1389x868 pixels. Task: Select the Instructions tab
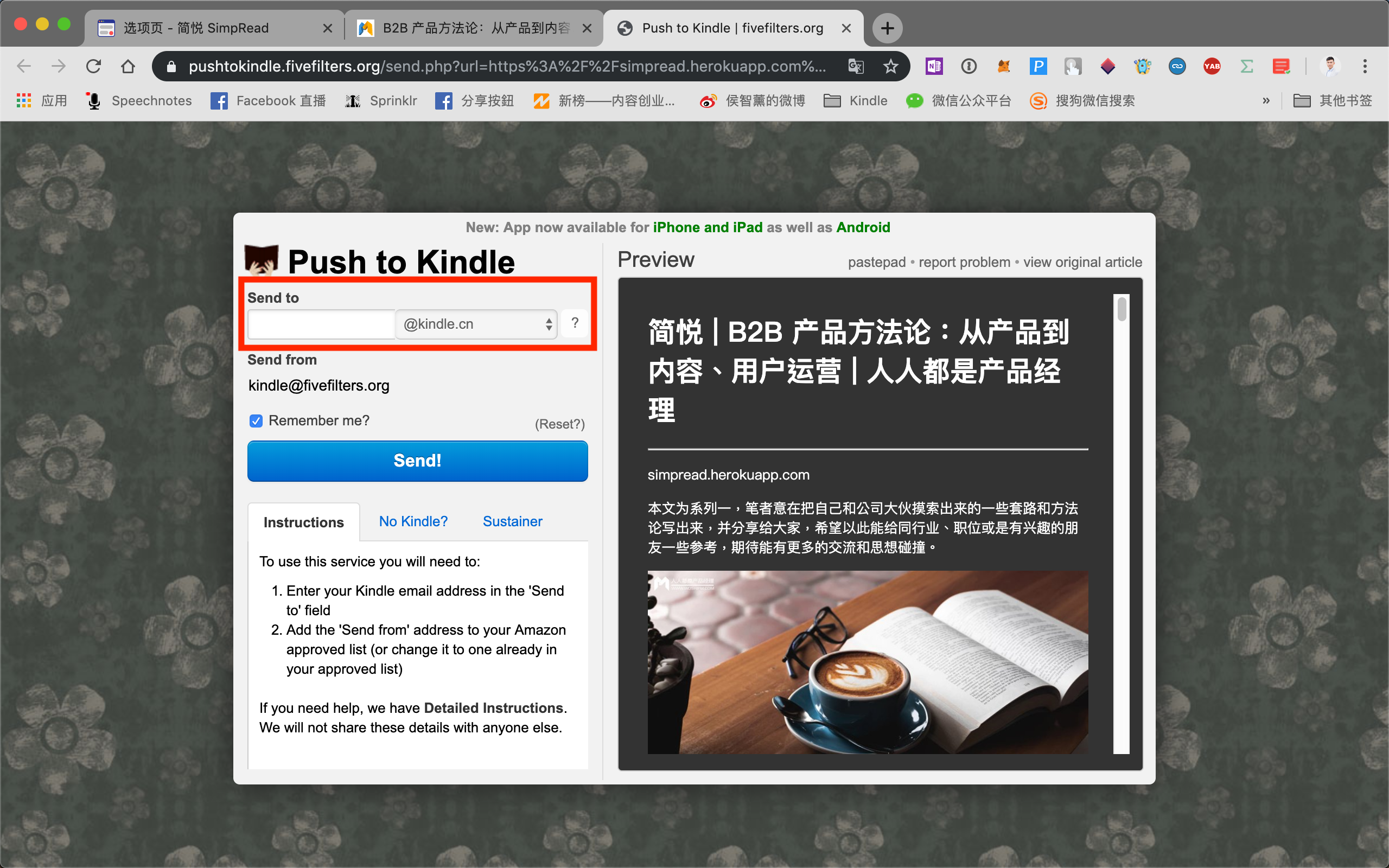pyautogui.click(x=304, y=522)
